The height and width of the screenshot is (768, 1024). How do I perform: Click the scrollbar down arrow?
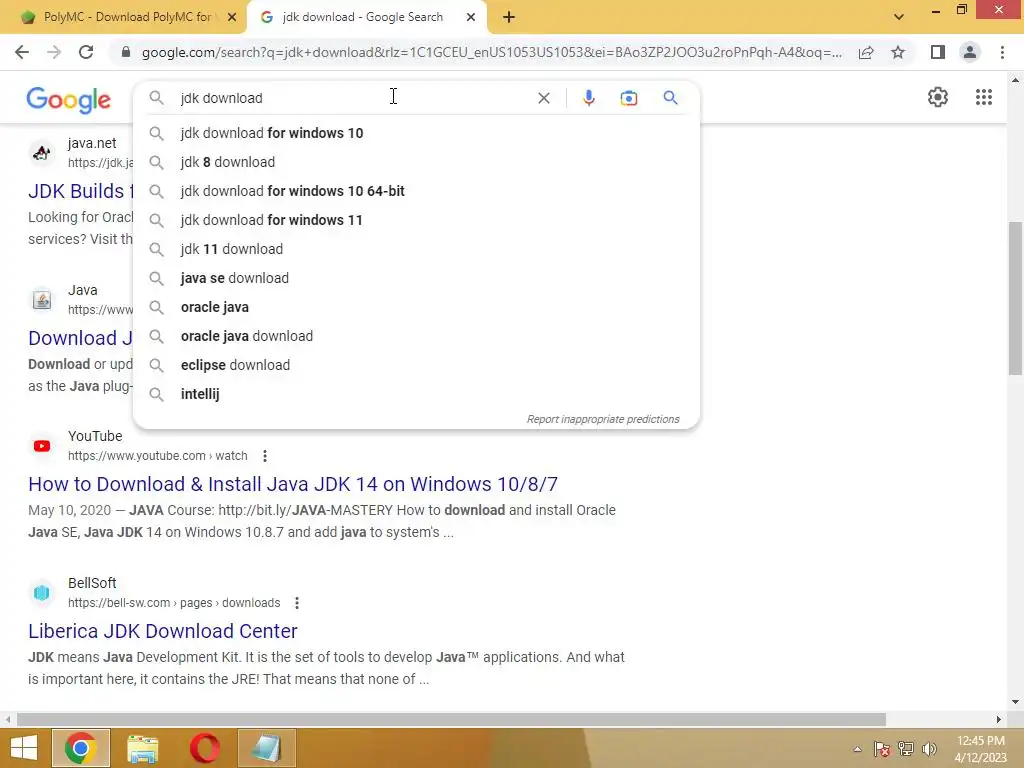pyautogui.click(x=1015, y=702)
